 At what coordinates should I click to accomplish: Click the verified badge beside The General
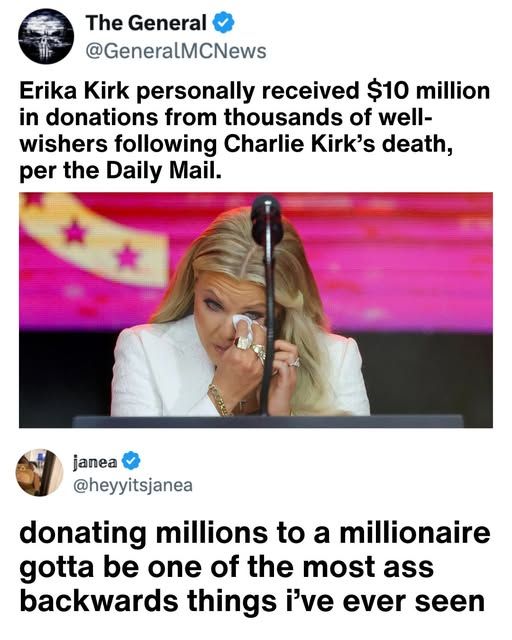click(224, 22)
